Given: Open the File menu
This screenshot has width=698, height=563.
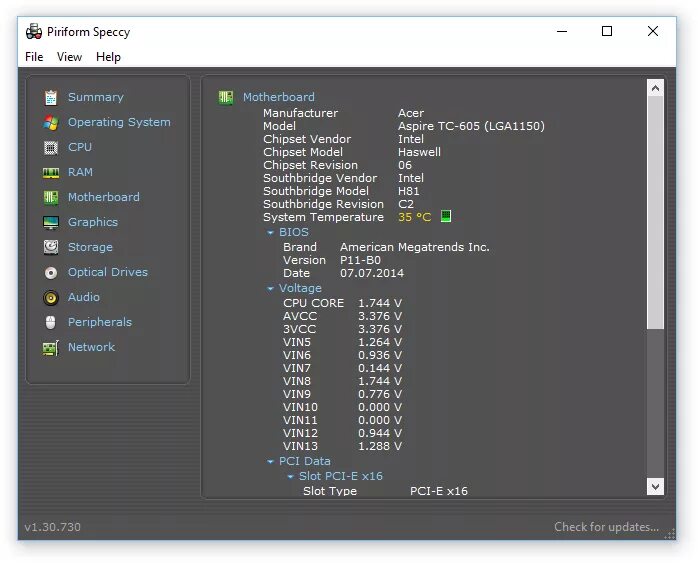Looking at the screenshot, I should coord(34,57).
